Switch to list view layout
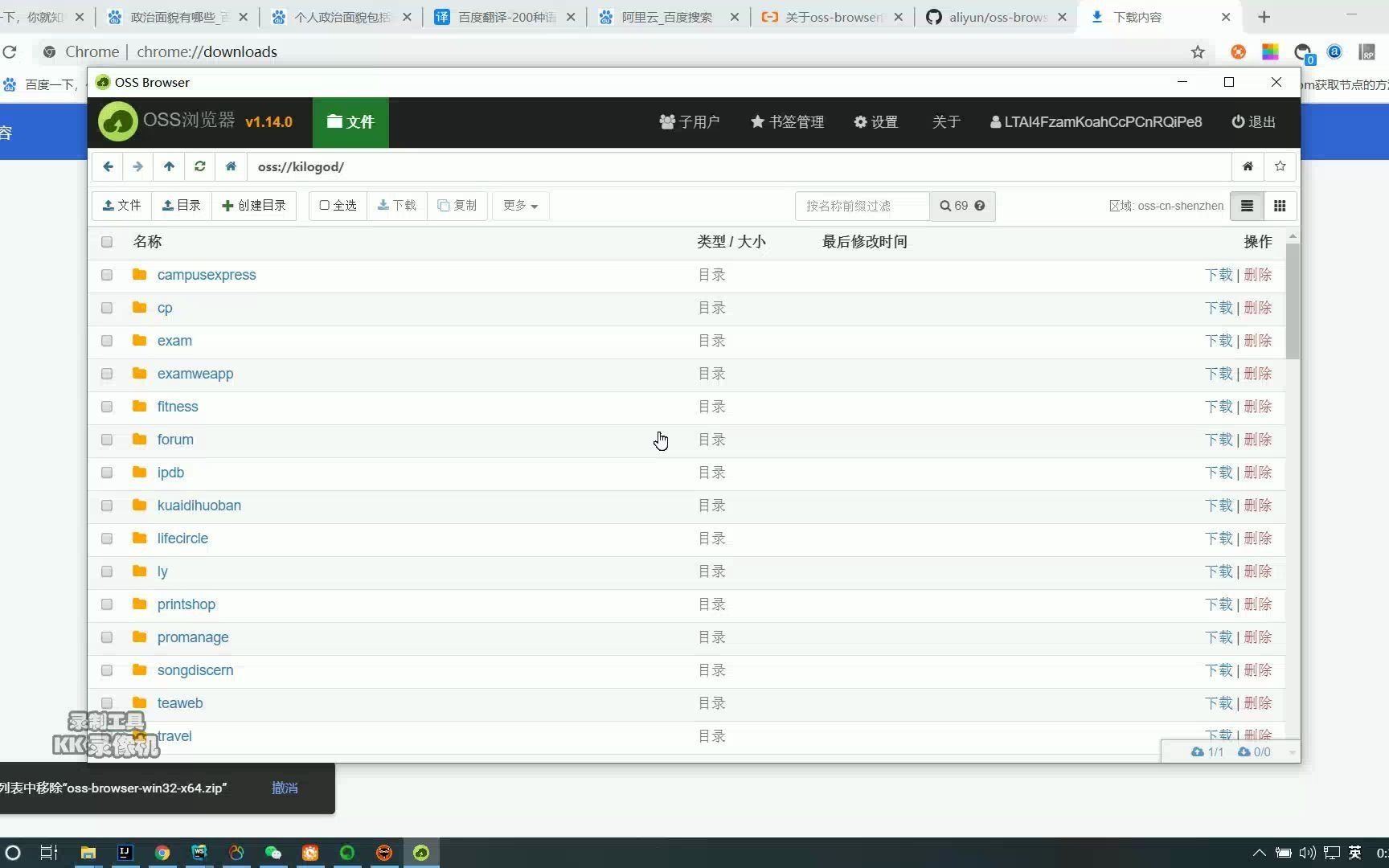 (x=1247, y=206)
